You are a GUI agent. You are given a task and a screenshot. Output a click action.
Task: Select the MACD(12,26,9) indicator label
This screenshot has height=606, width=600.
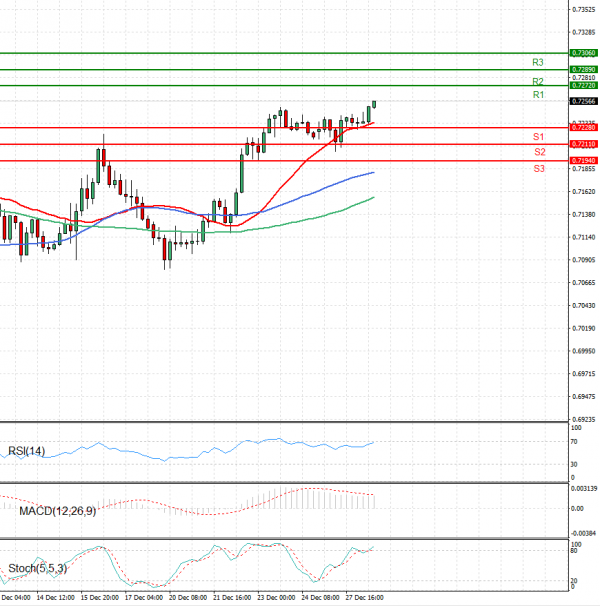57,511
